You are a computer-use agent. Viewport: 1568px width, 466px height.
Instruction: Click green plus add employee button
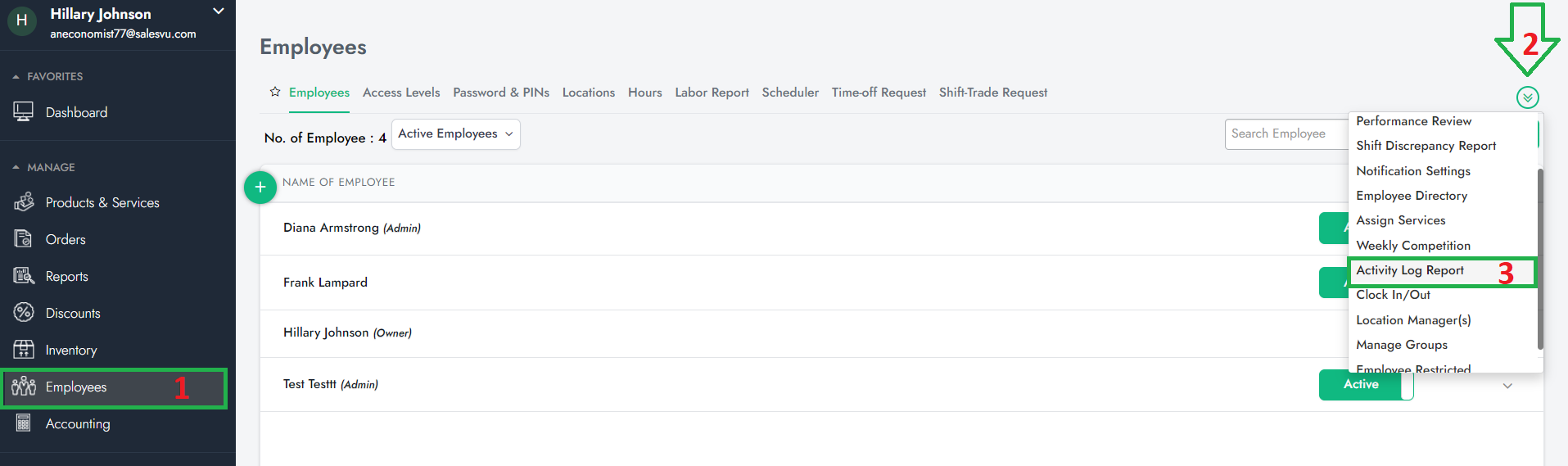coord(260,188)
